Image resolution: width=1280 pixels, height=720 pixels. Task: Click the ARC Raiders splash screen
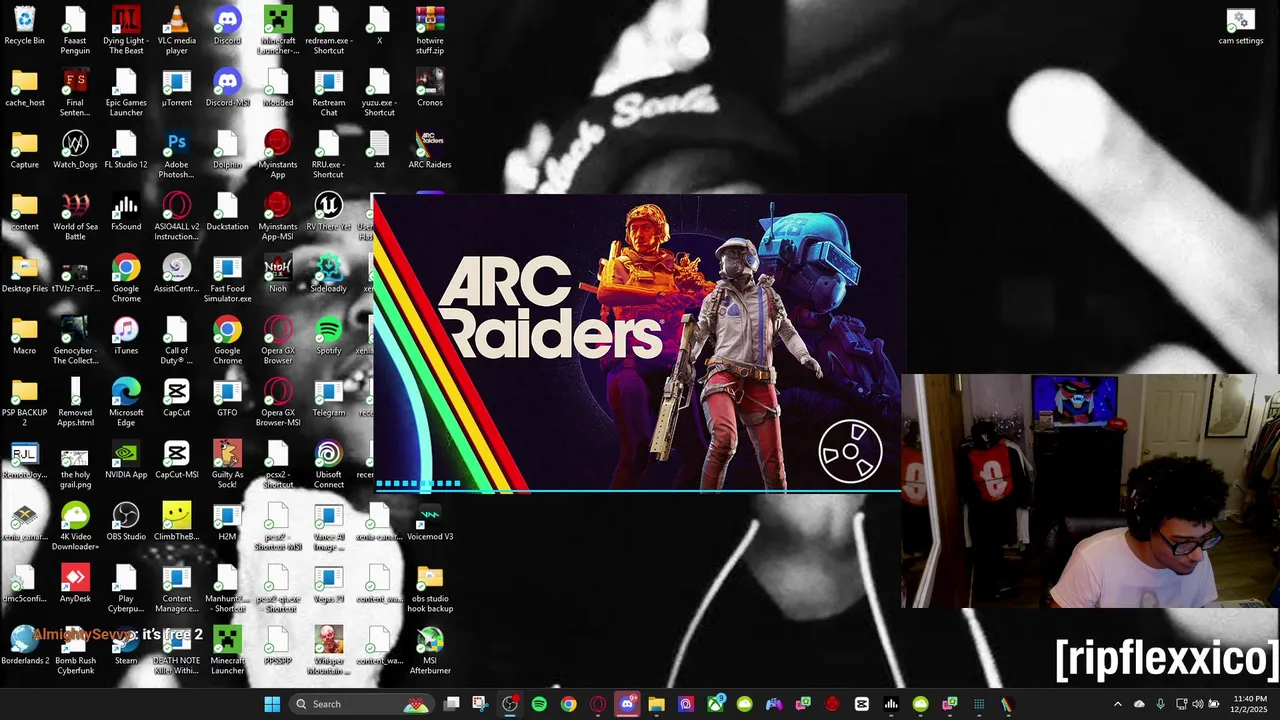tap(640, 344)
